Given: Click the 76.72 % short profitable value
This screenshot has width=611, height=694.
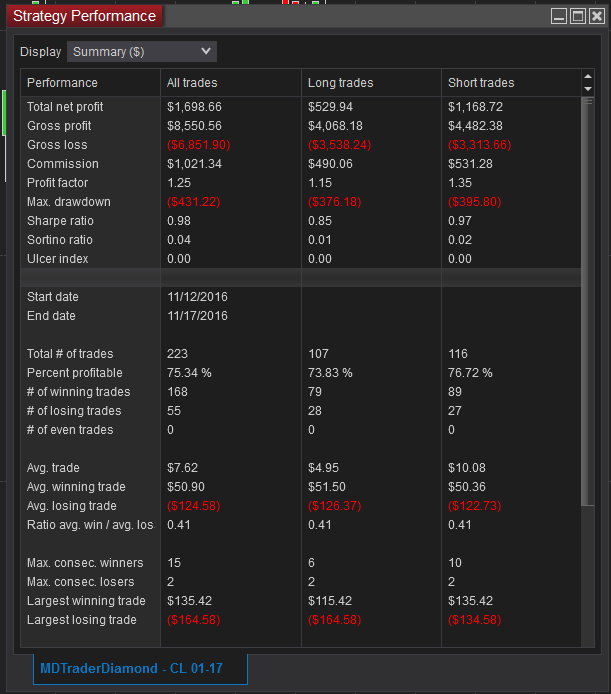Looking at the screenshot, I should pos(470,373).
